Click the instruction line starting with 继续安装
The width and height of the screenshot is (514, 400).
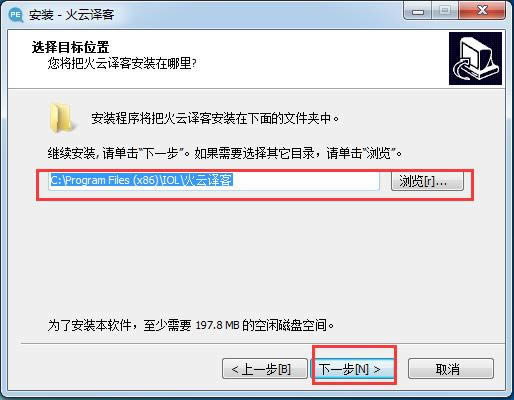click(225, 154)
